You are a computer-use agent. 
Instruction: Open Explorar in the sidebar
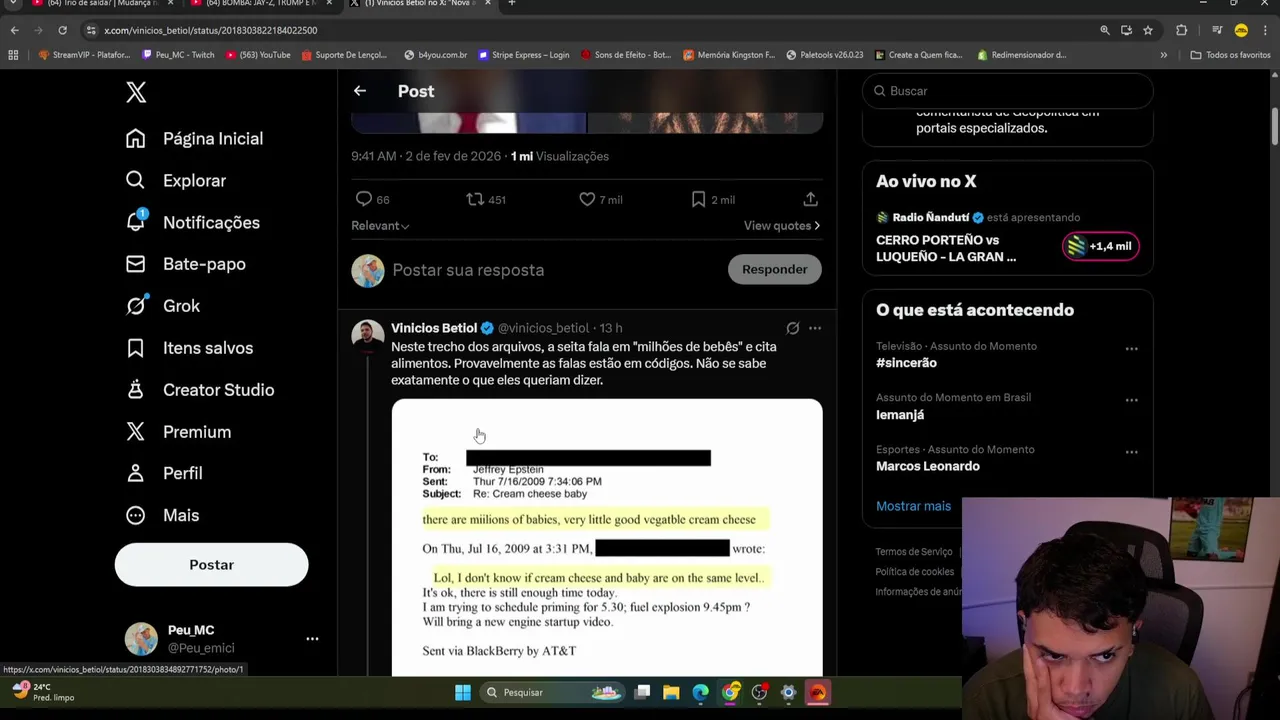tap(177, 181)
